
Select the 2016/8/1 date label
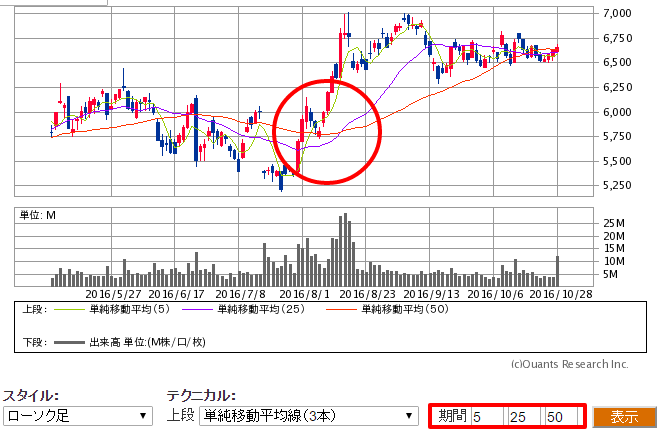click(304, 294)
